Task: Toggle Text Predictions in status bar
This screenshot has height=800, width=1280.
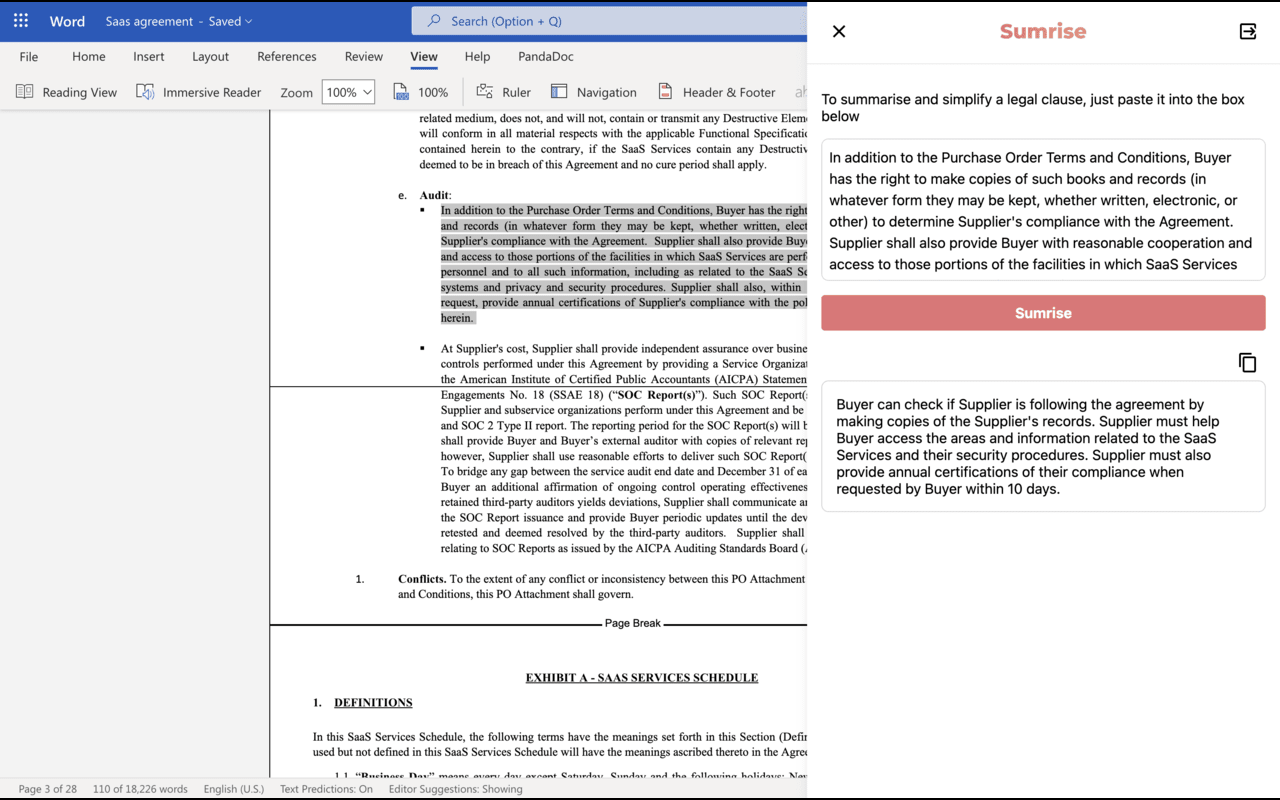Action: [326, 789]
